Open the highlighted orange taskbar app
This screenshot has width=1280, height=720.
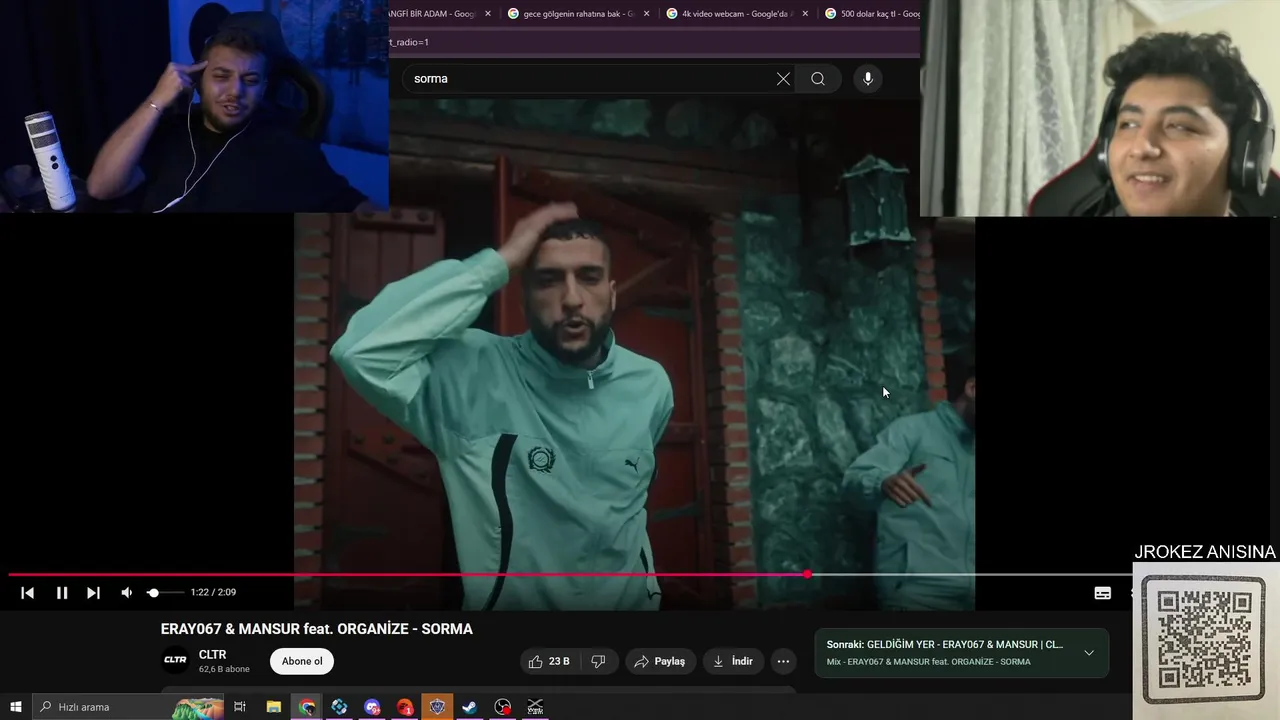click(437, 707)
